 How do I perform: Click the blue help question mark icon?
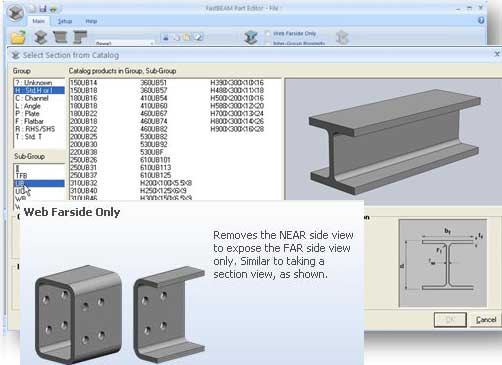click(x=481, y=20)
